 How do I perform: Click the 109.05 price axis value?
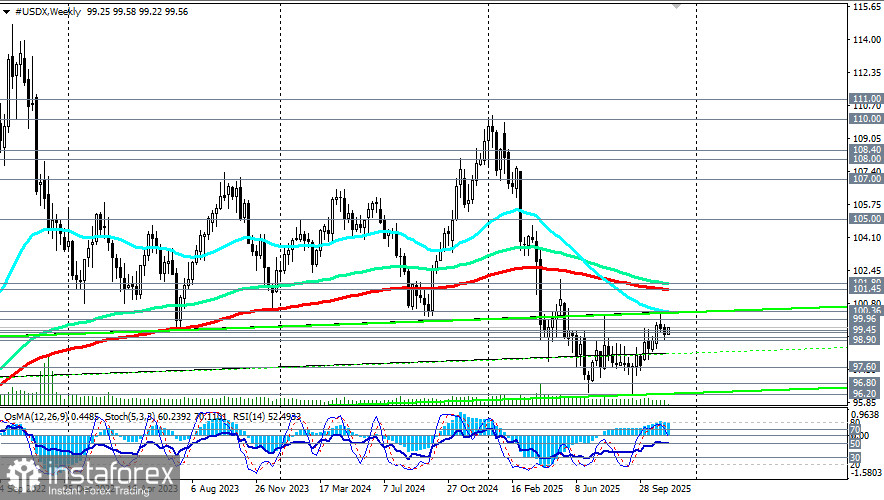pyautogui.click(x=868, y=139)
